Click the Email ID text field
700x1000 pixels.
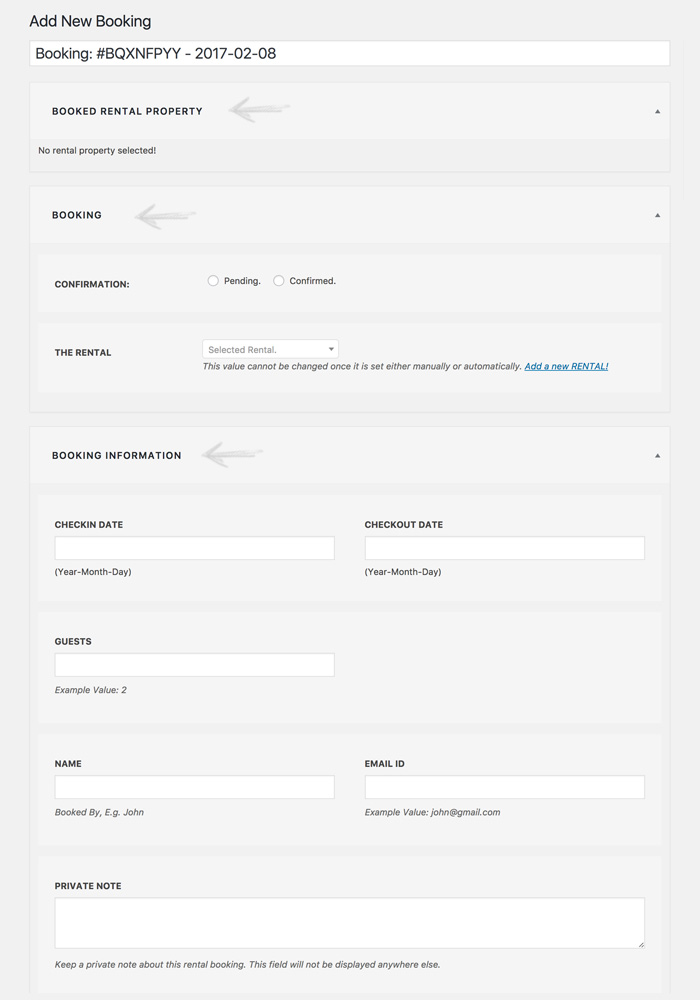[x=504, y=787]
